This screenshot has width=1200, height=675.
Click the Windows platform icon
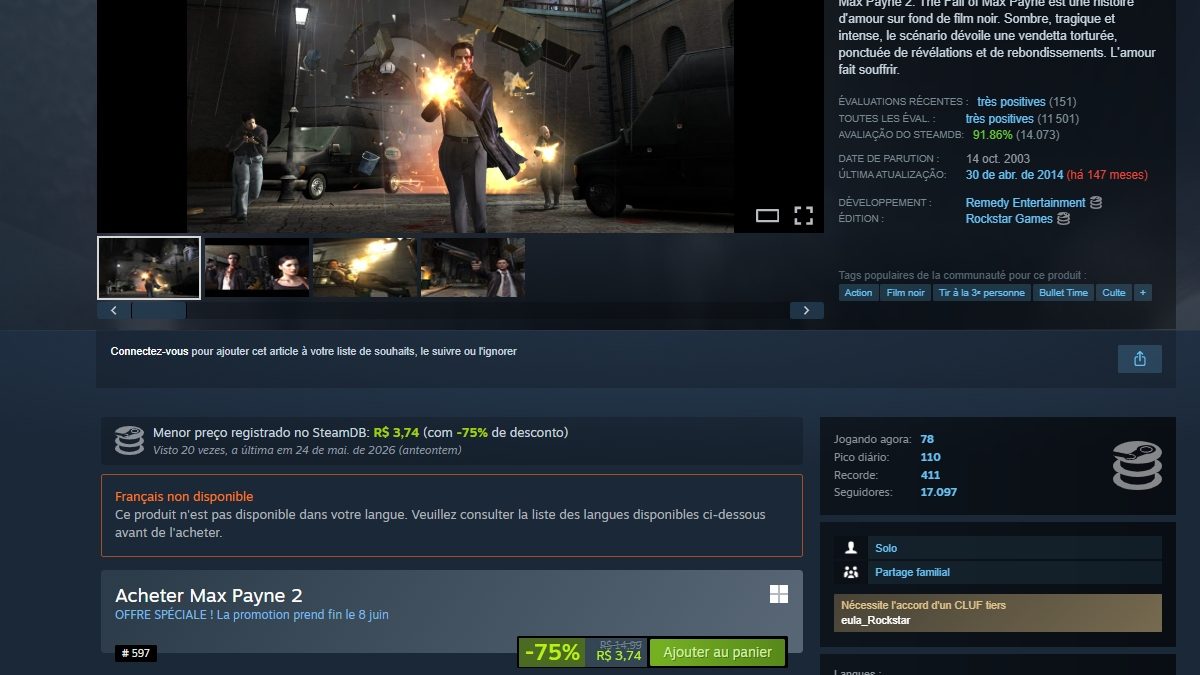tap(779, 594)
